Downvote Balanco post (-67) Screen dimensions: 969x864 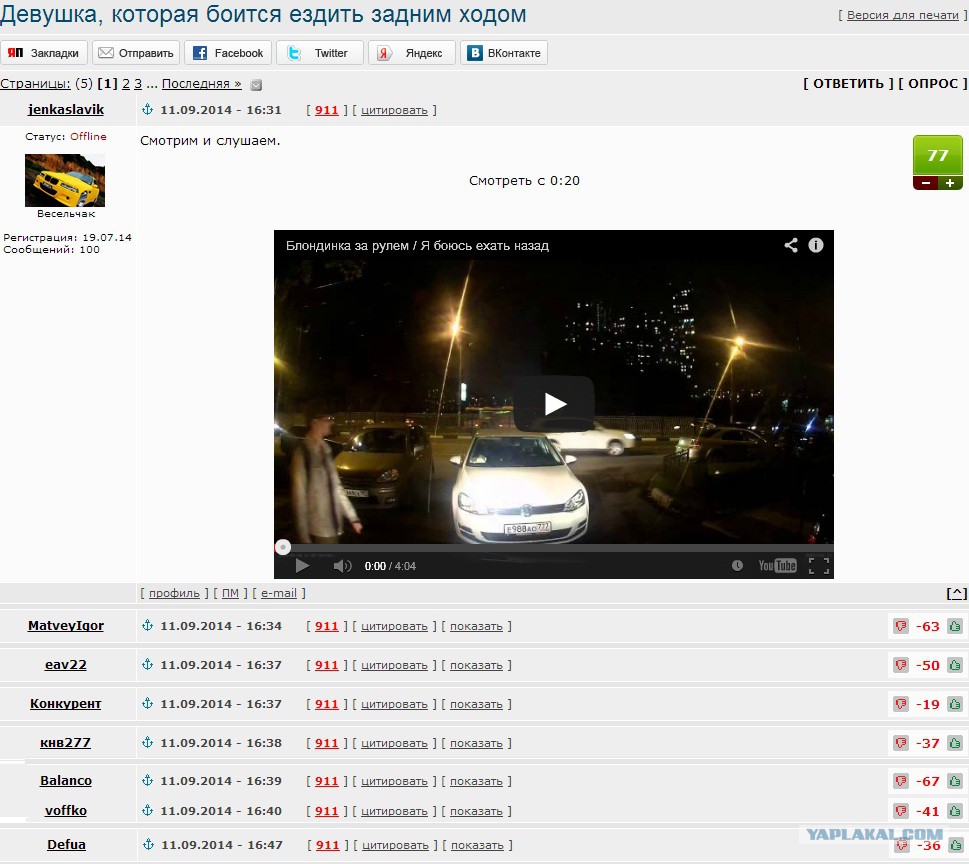(901, 781)
